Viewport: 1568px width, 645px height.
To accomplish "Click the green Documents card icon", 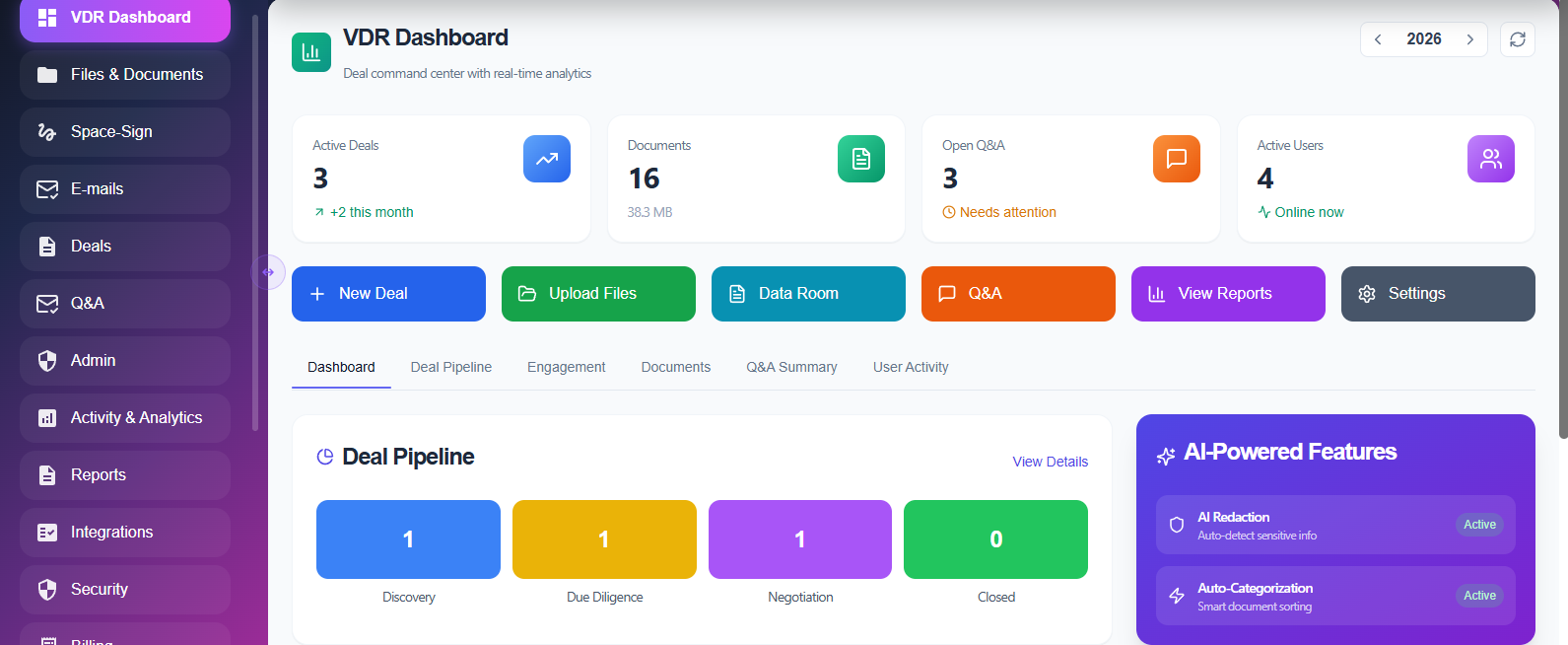I will [x=861, y=159].
